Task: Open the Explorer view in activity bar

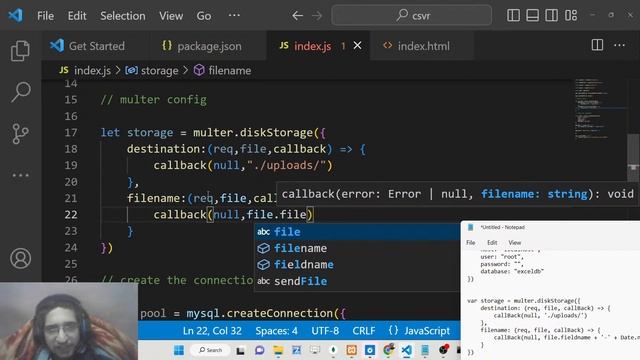Action: pyautogui.click(x=20, y=51)
